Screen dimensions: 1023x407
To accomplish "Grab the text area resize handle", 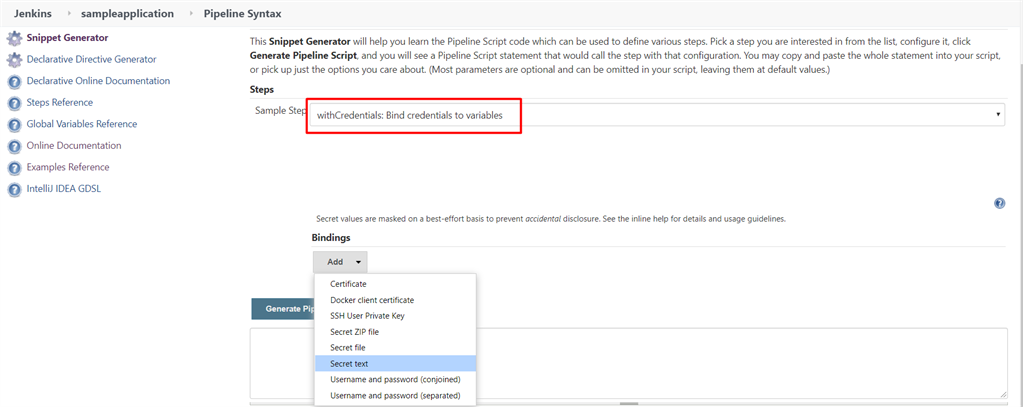I will click(x=1003, y=394).
